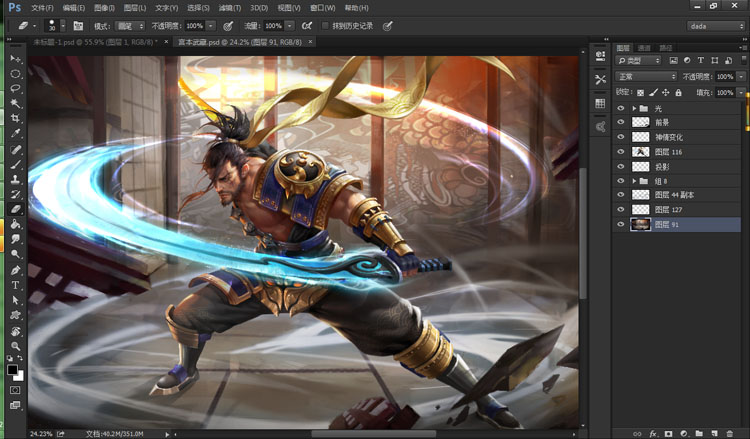Hide the 图层 116 layer
This screenshot has height=439, width=750.
coord(621,152)
